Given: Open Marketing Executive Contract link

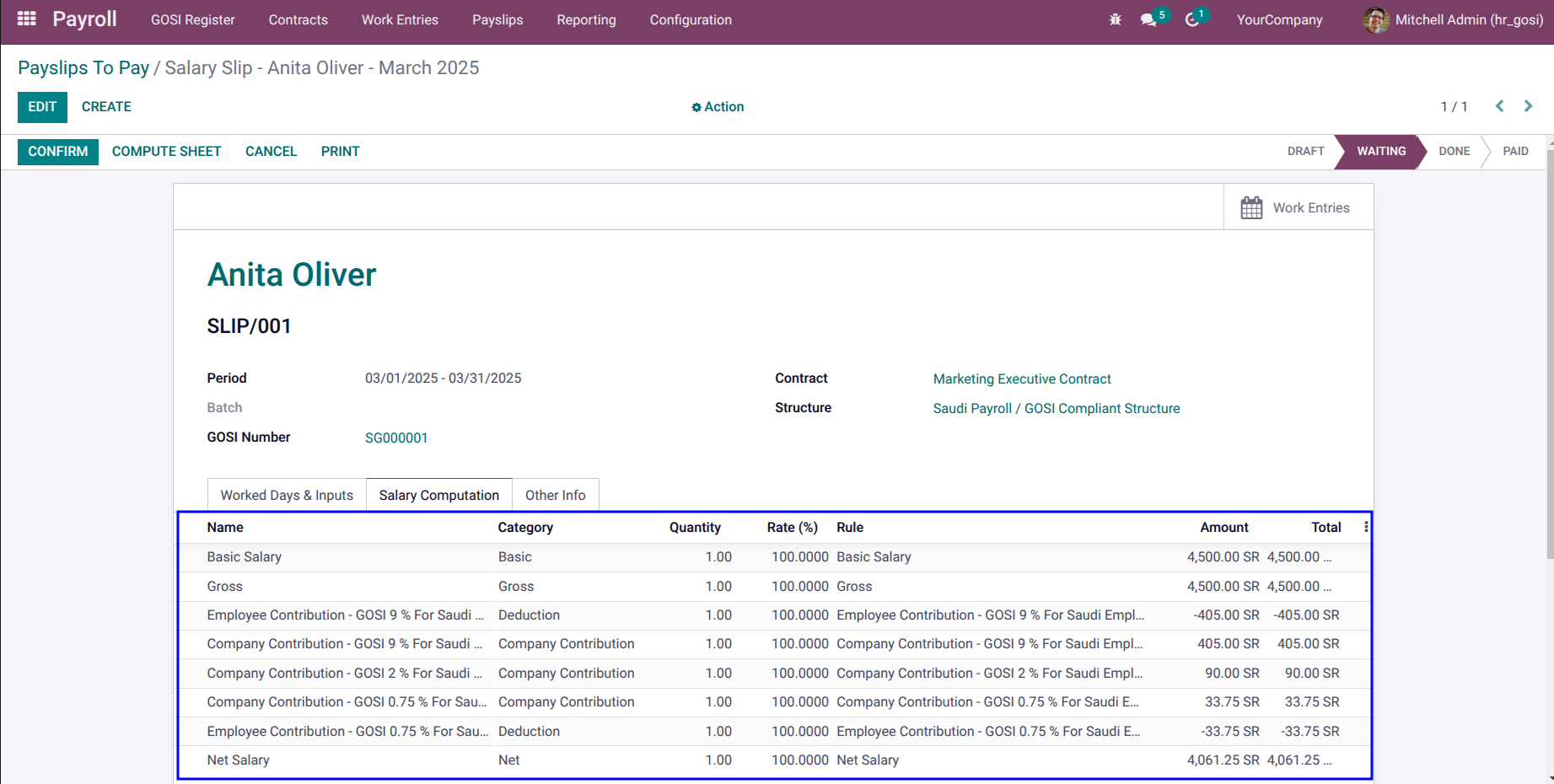Looking at the screenshot, I should [x=1022, y=379].
